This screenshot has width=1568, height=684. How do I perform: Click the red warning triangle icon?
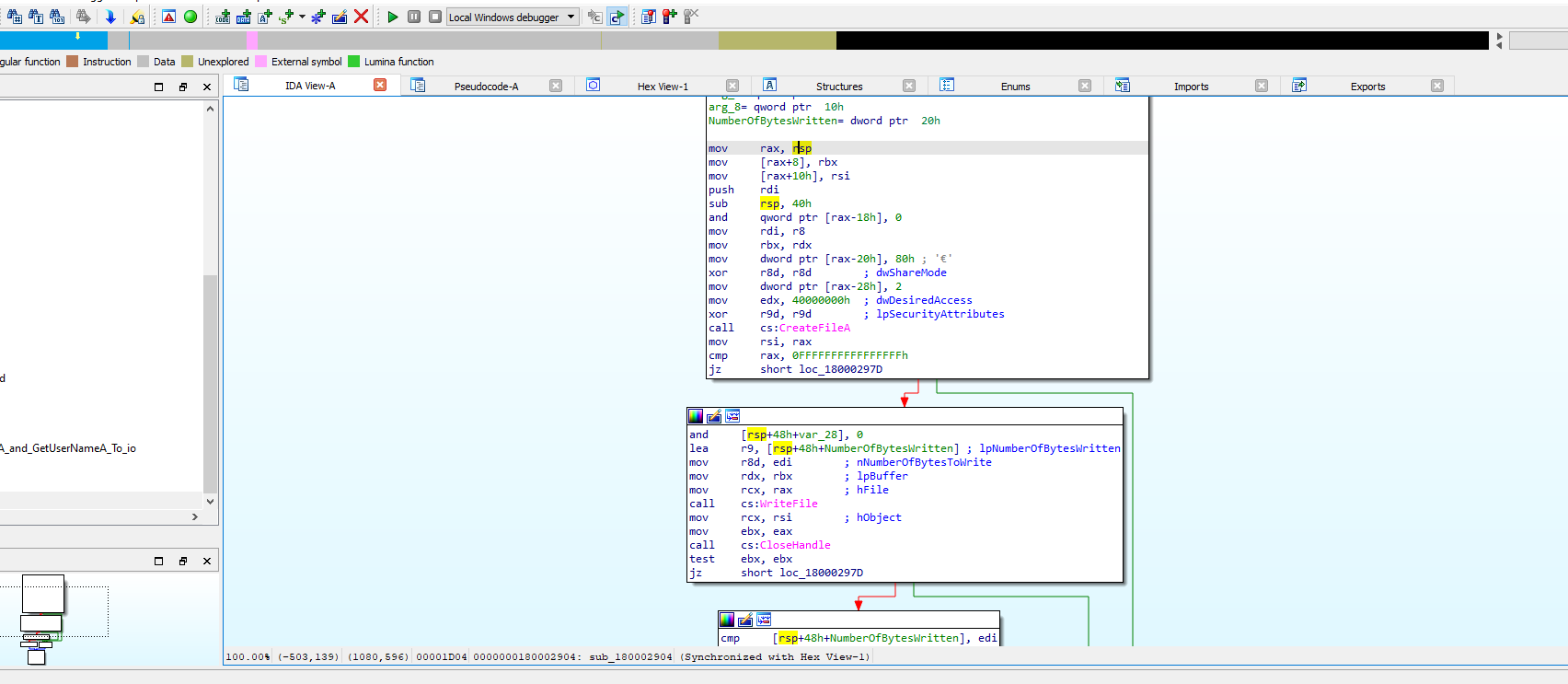(168, 17)
